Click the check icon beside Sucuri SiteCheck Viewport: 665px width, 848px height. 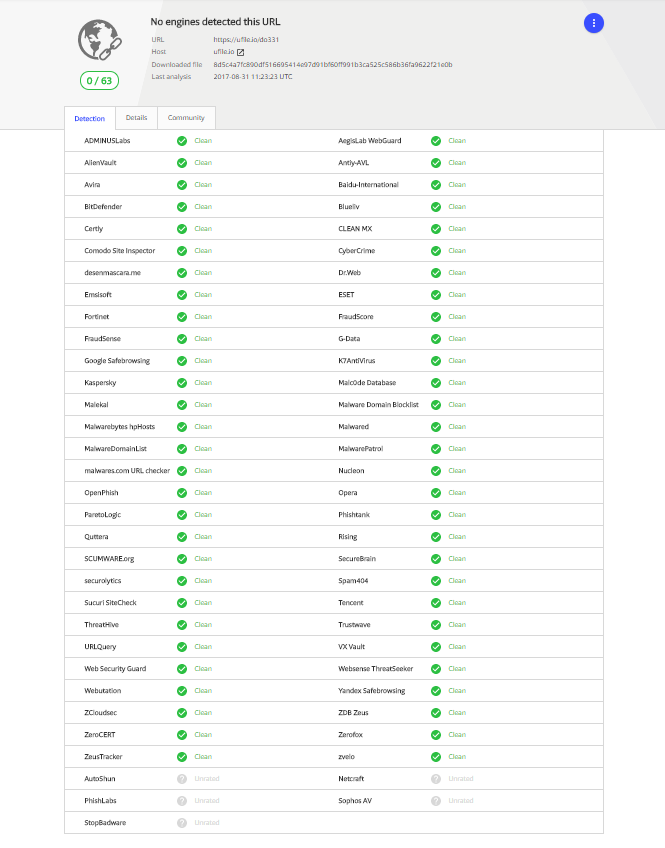pos(182,603)
